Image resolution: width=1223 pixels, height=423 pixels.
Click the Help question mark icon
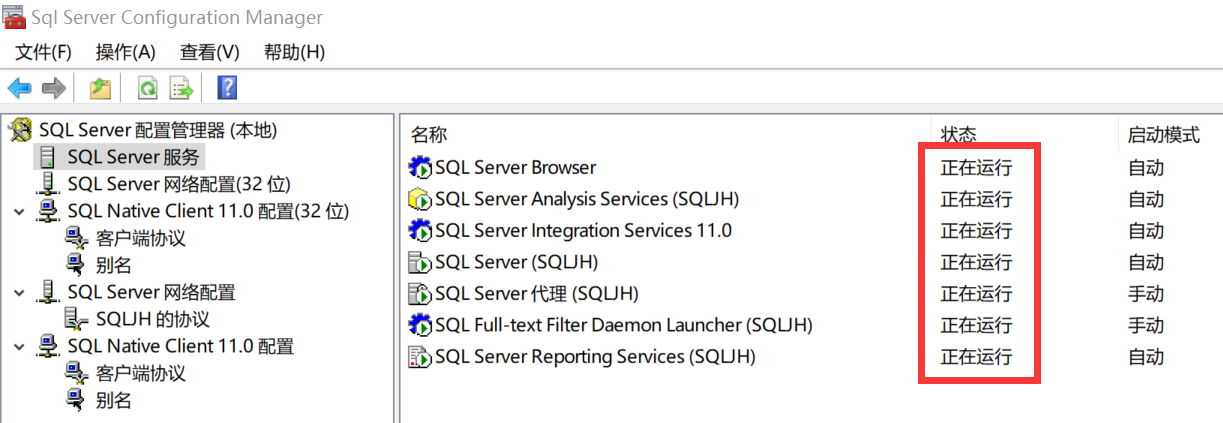click(x=227, y=88)
